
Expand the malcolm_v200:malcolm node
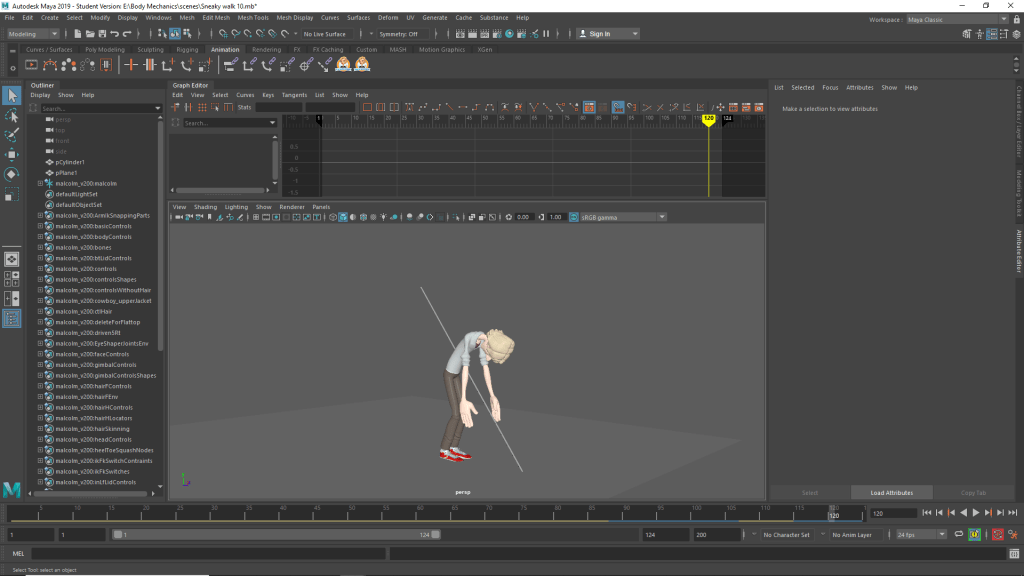40,183
